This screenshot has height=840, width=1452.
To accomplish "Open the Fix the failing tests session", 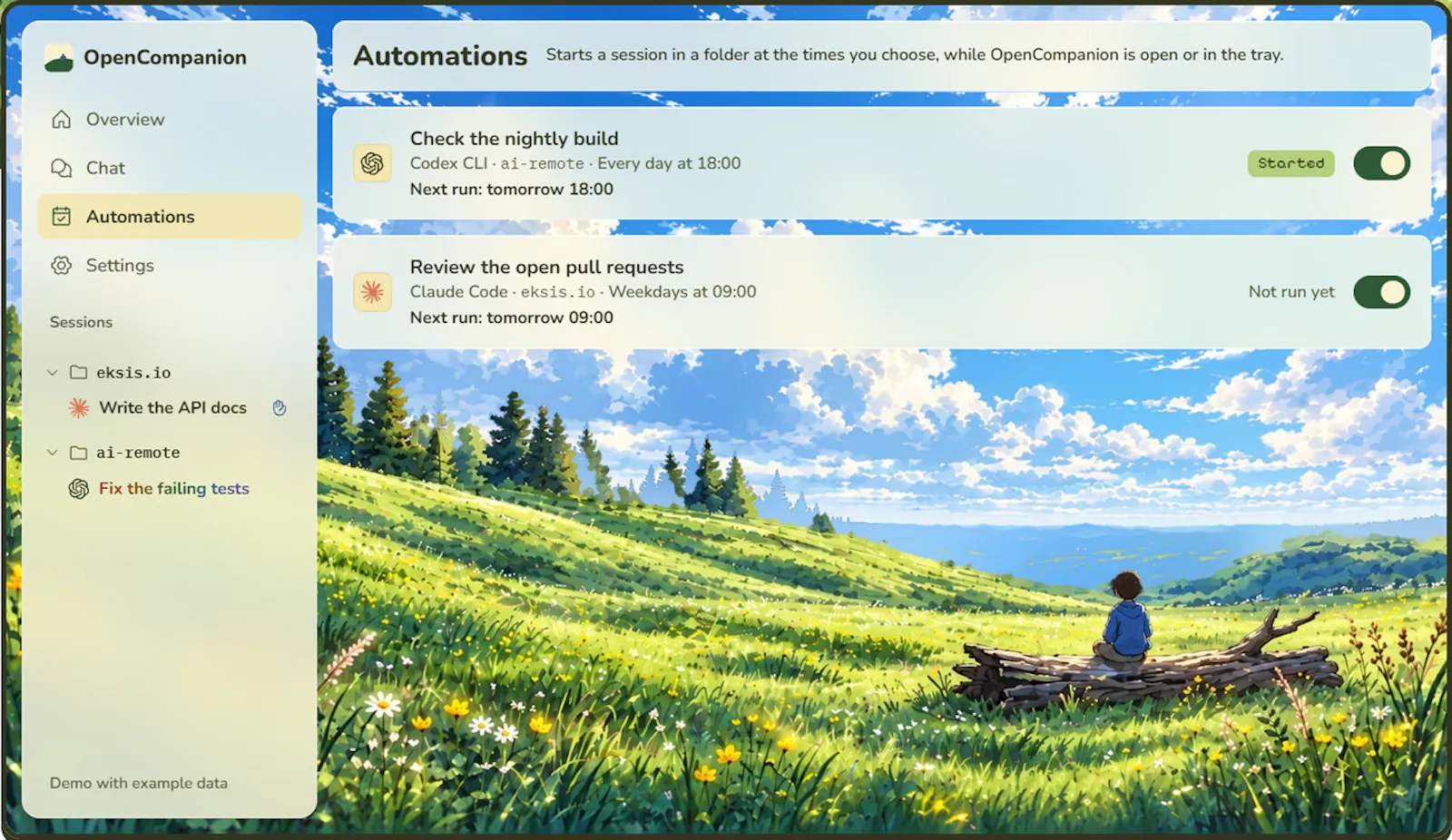I will click(x=173, y=489).
